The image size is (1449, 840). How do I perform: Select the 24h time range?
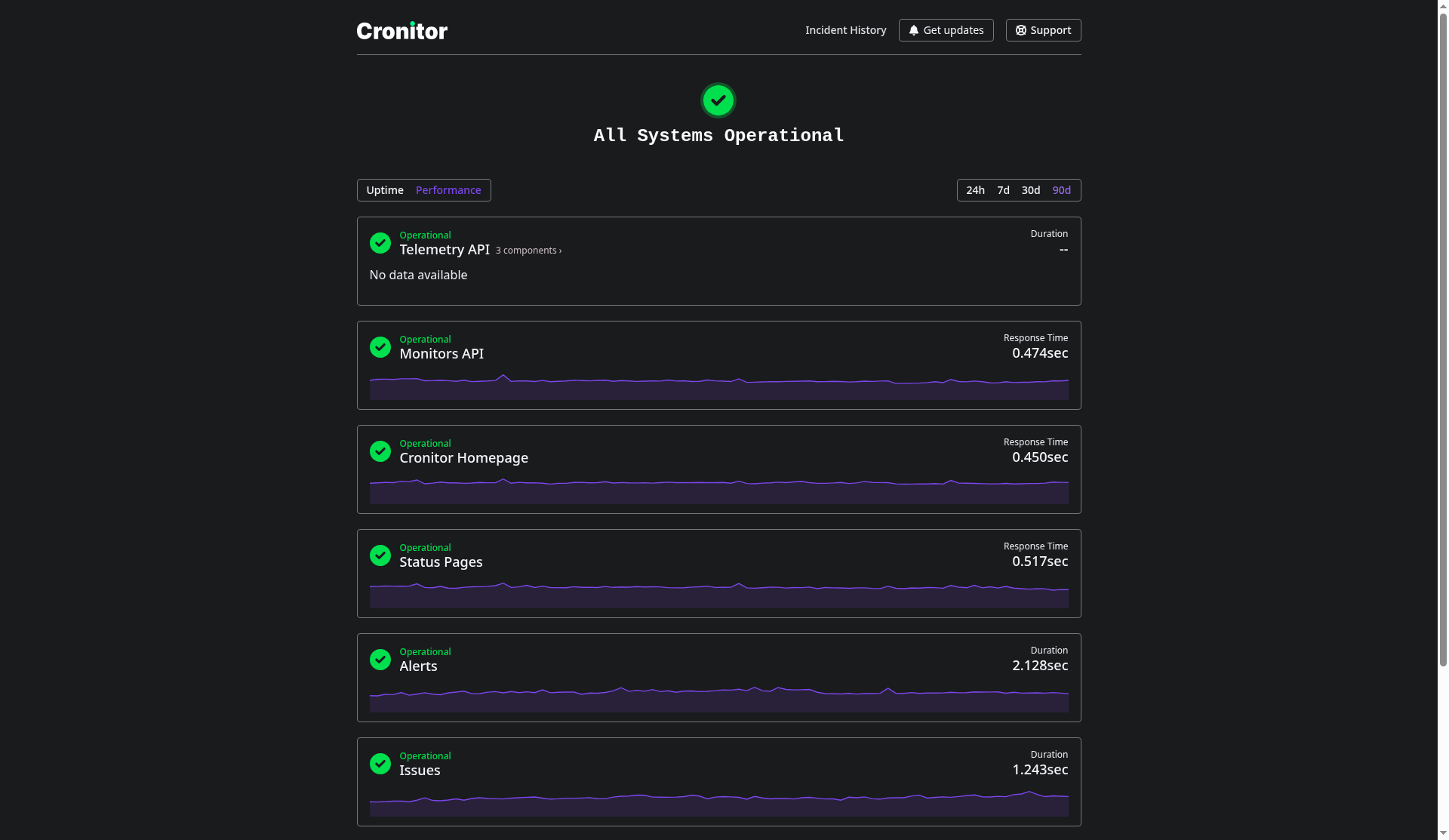point(975,190)
